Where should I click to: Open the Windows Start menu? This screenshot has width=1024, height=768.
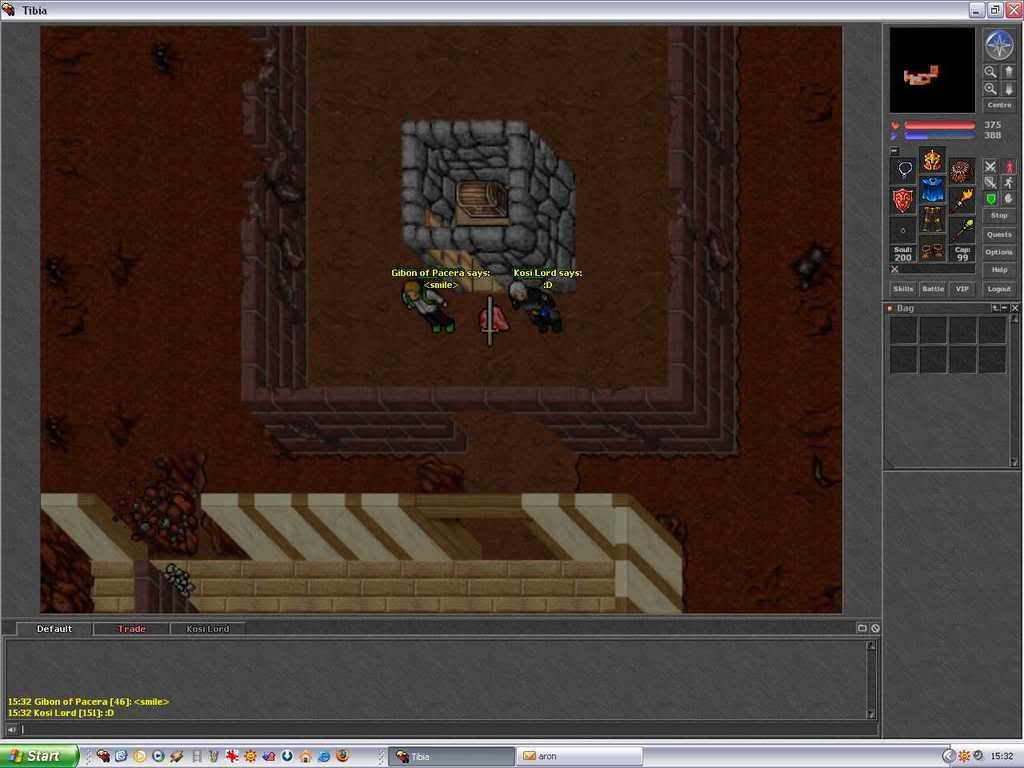coord(38,756)
